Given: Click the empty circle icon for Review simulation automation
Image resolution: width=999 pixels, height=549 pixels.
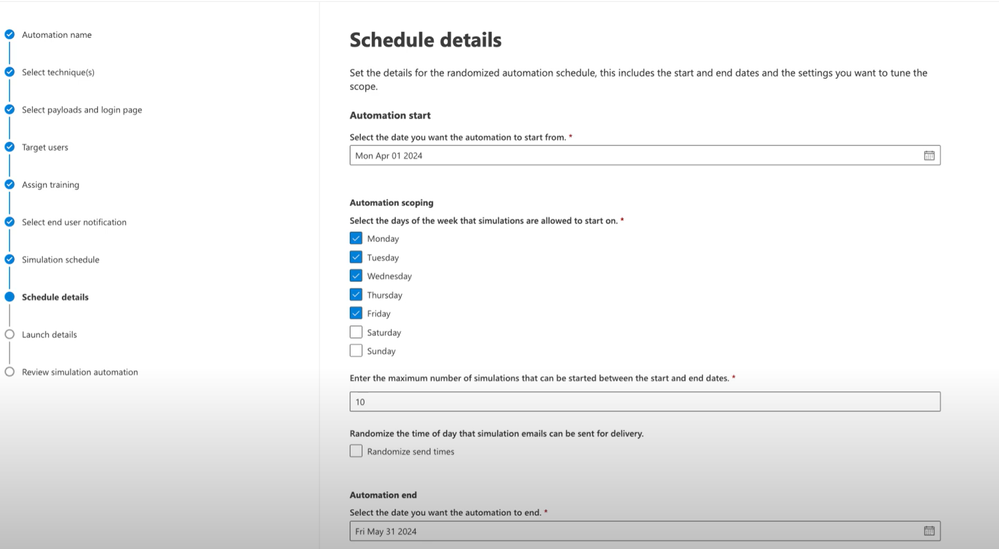Looking at the screenshot, I should coord(10,371).
